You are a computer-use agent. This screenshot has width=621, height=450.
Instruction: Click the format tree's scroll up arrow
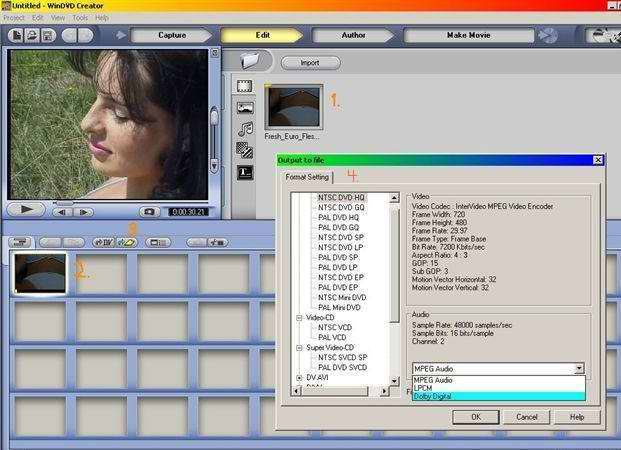394,197
